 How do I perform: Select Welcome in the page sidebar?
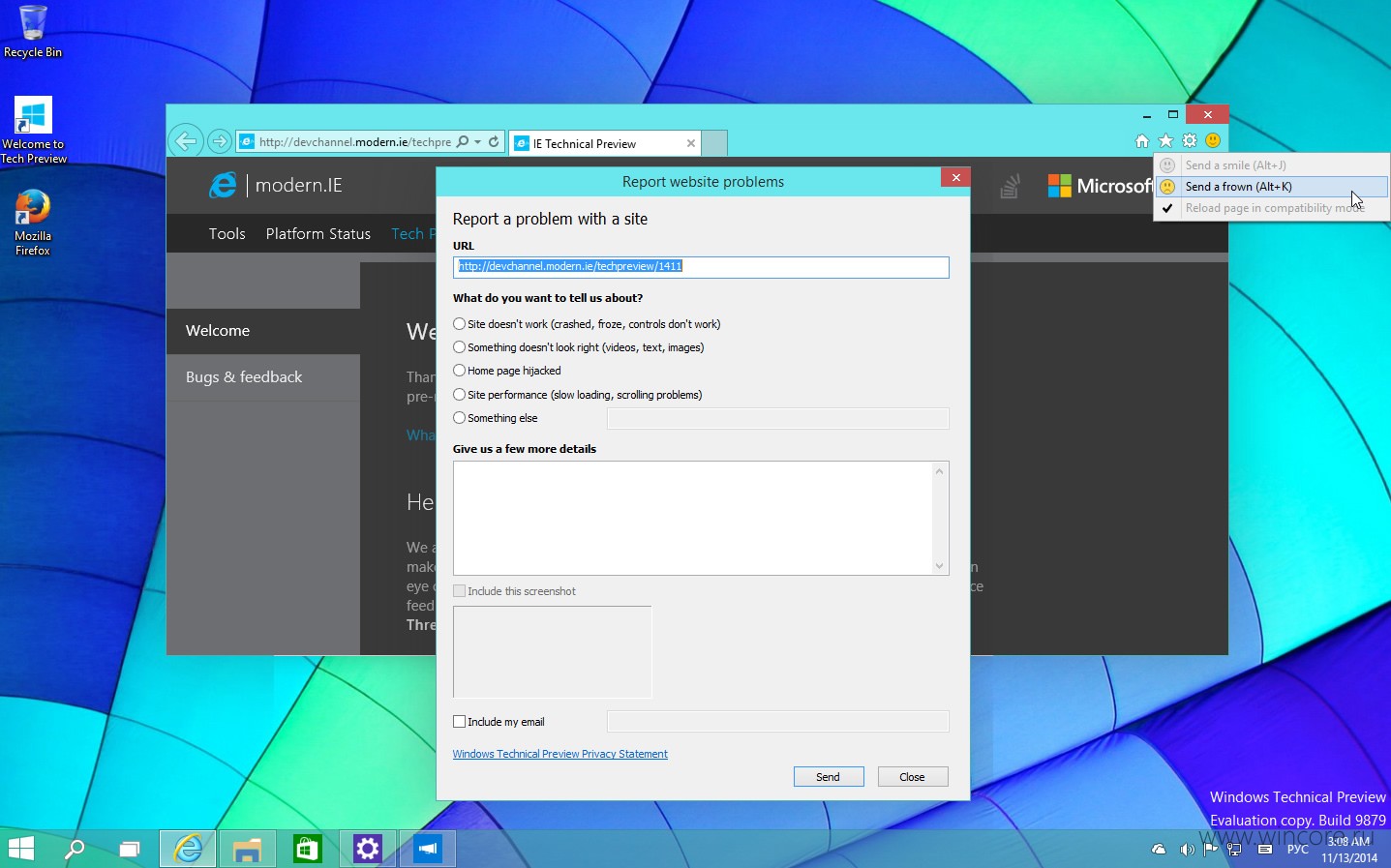[x=263, y=331]
